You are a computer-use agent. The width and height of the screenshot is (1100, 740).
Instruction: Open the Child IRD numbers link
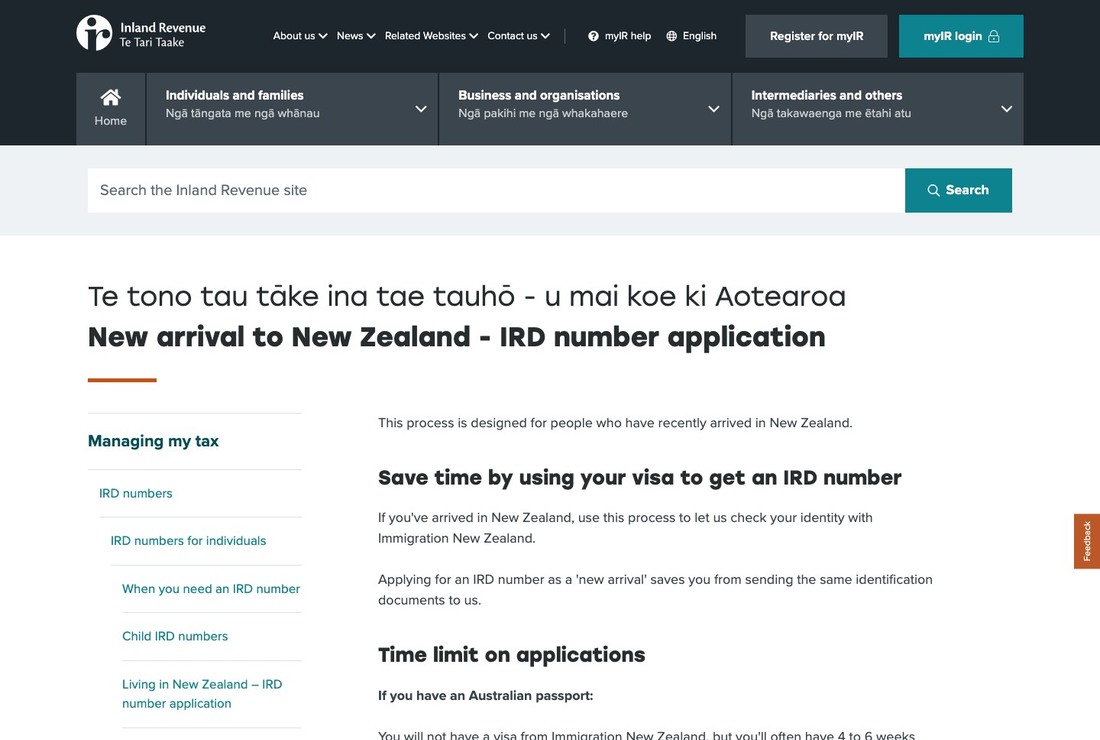[x=175, y=636]
